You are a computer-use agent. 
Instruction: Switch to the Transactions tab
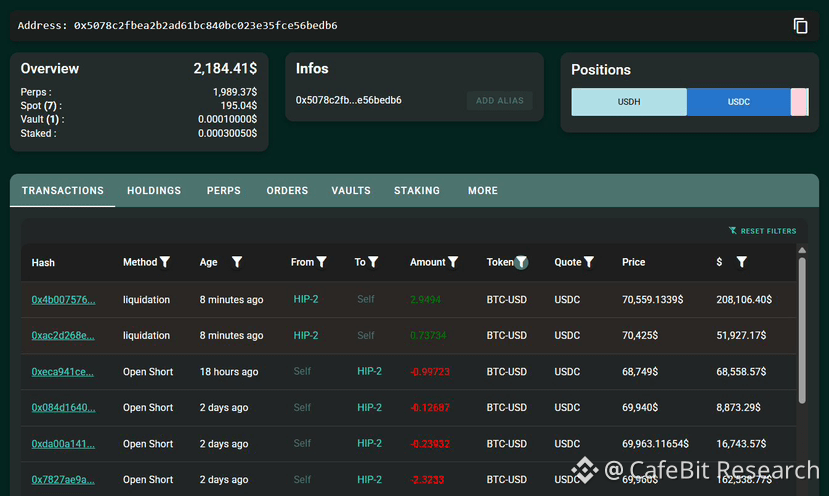coord(62,190)
